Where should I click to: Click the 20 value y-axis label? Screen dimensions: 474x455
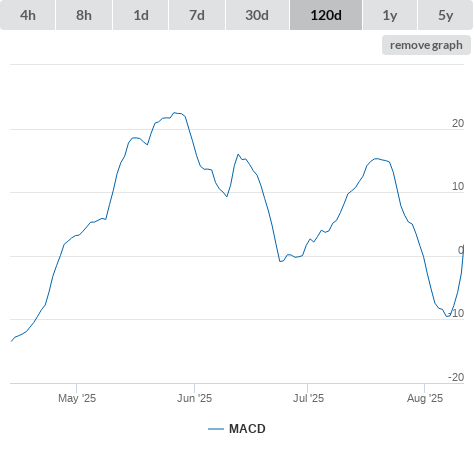tap(458, 123)
